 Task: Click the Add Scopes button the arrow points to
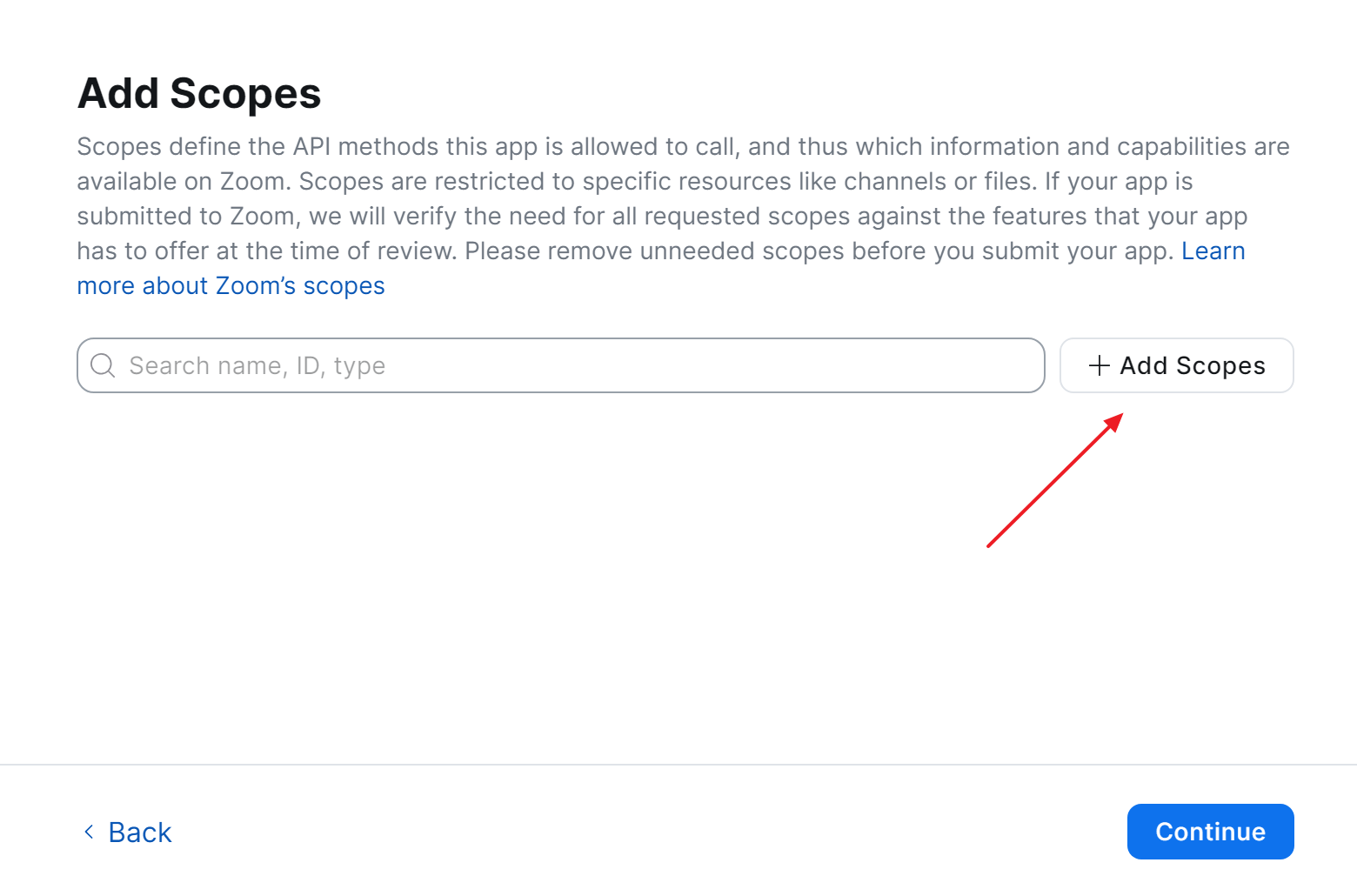1176,365
